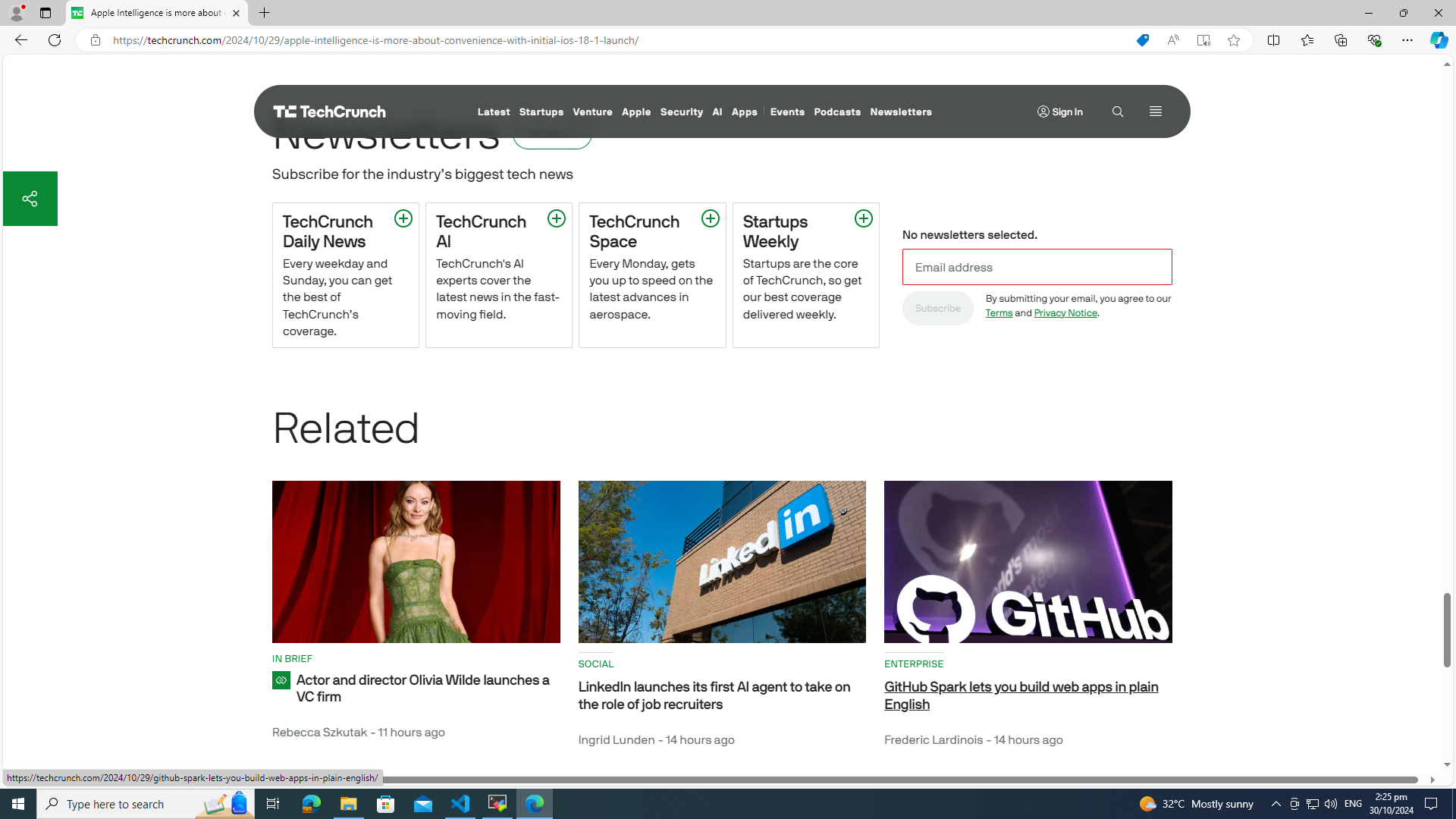Open the Latest nav item
Viewport: 1456px width, 819px height.
tap(494, 111)
